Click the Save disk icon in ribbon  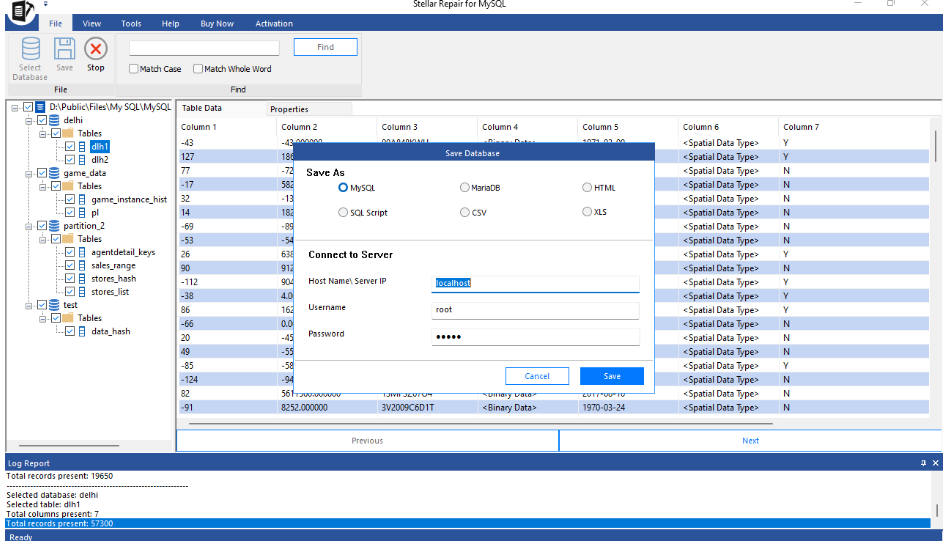point(64,48)
